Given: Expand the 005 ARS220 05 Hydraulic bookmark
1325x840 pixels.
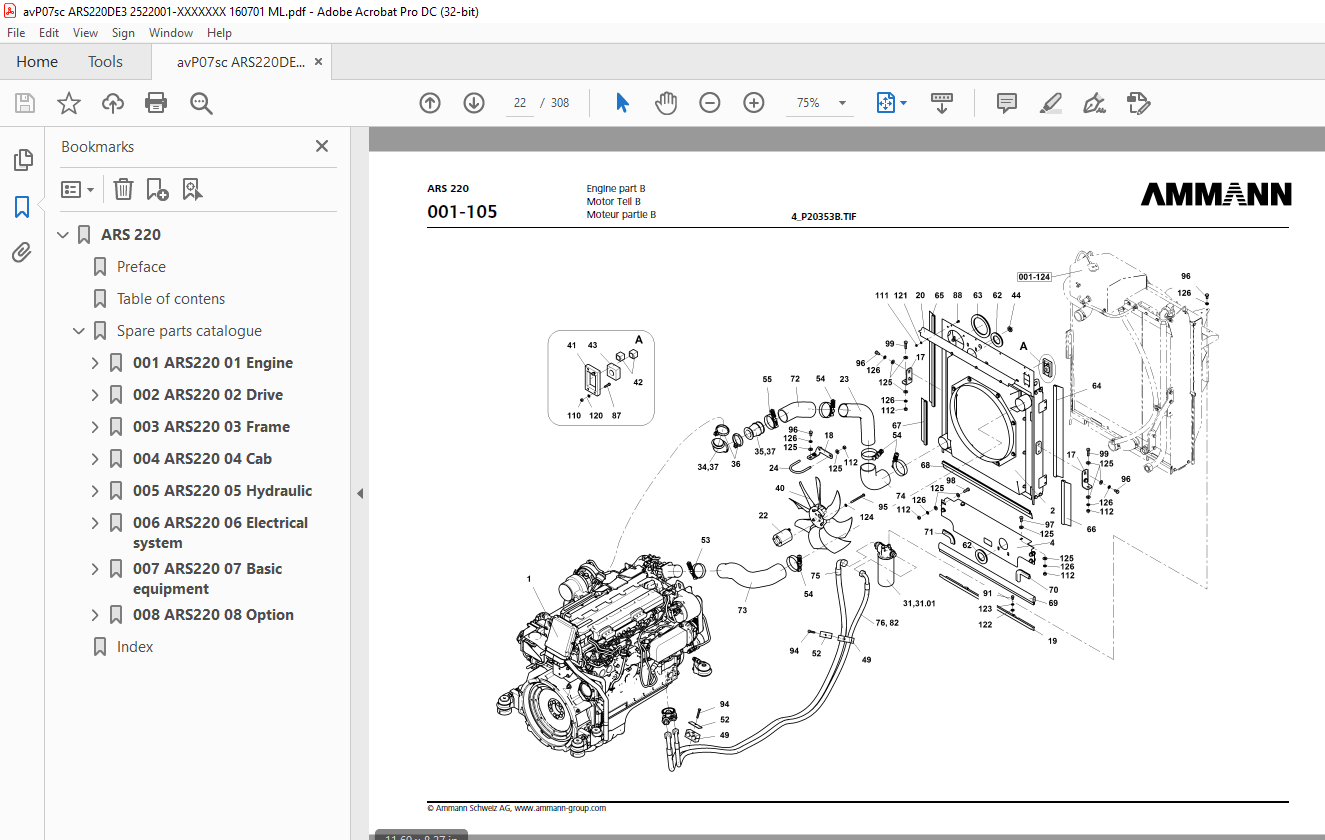Looking at the screenshot, I should [x=96, y=491].
